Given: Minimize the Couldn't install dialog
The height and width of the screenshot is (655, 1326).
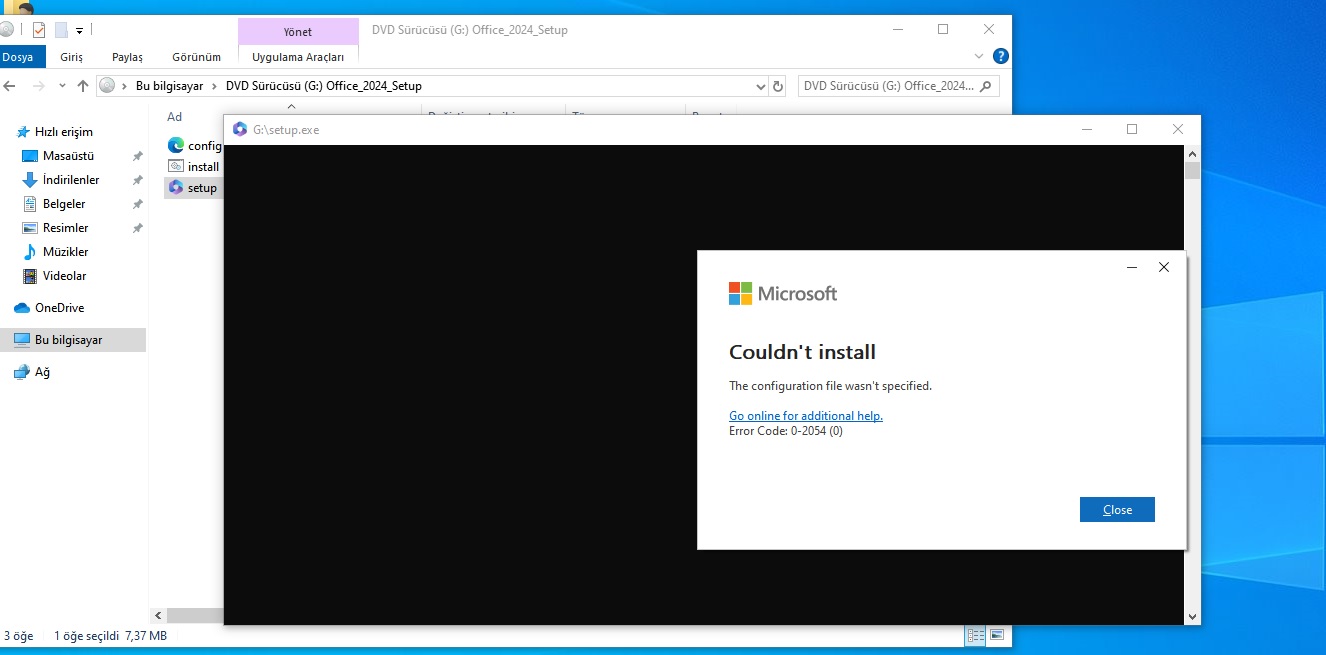Looking at the screenshot, I should (1132, 268).
